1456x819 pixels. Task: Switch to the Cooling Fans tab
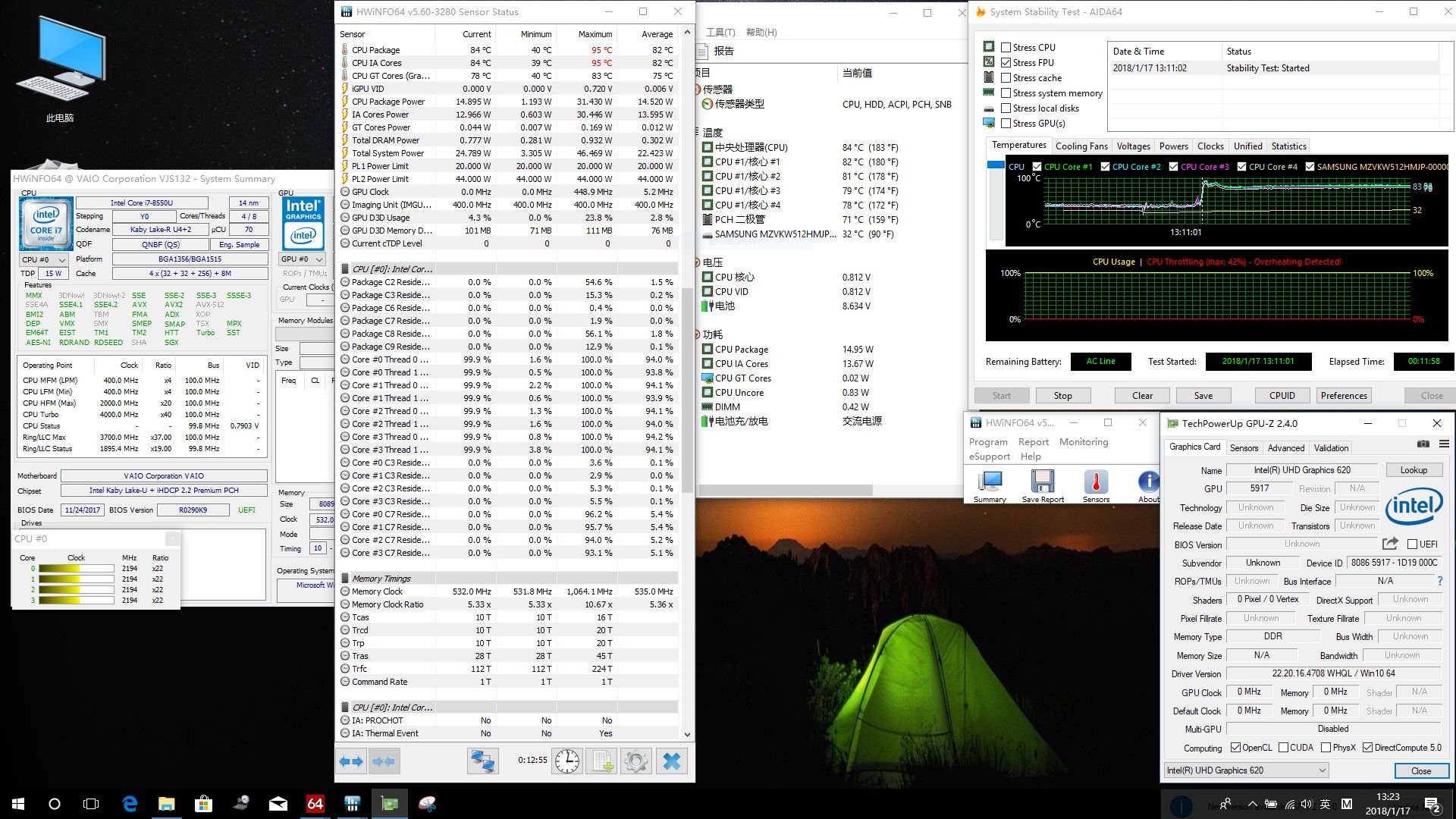click(x=1081, y=146)
